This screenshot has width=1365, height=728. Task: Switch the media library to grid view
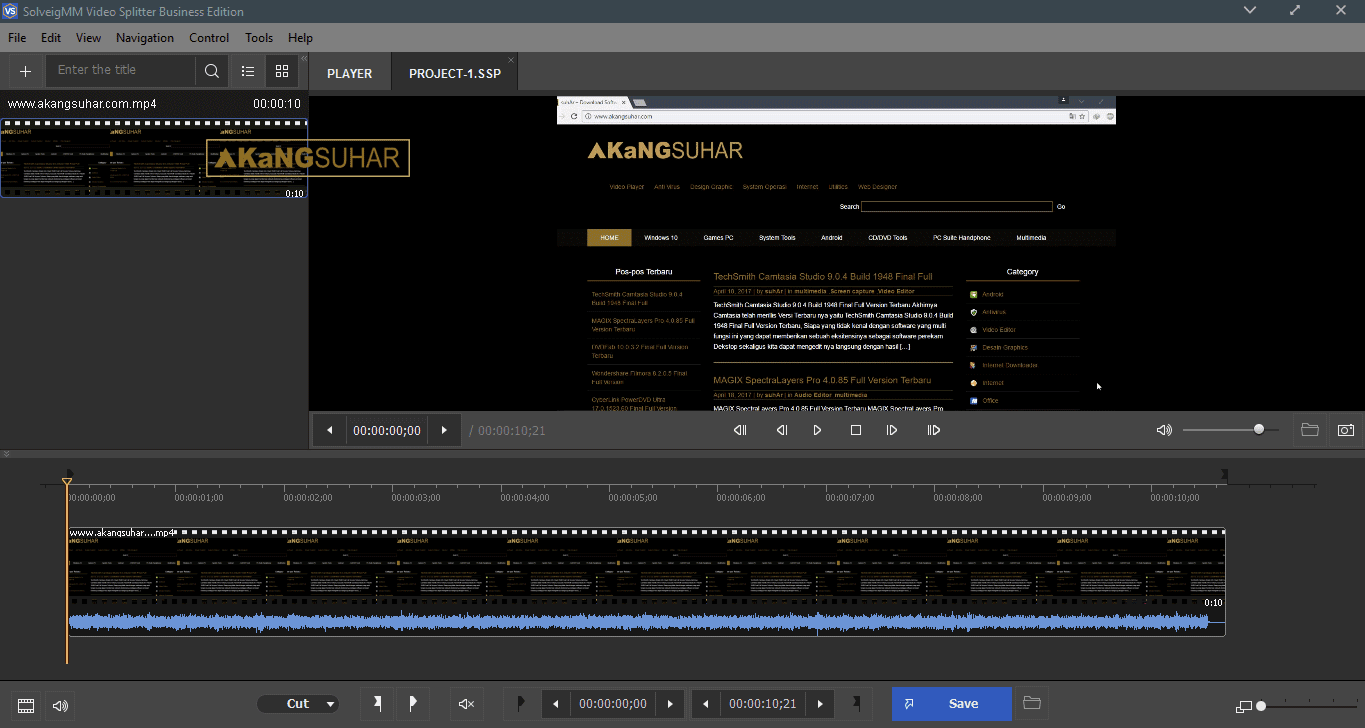tap(281, 70)
